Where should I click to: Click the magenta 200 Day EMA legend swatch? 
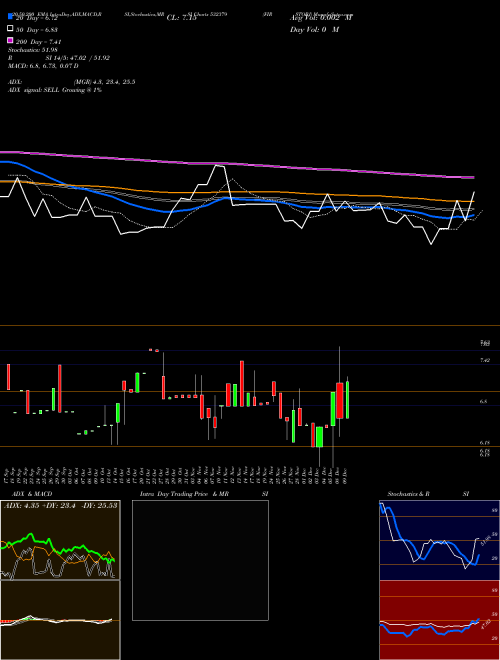(10, 41)
